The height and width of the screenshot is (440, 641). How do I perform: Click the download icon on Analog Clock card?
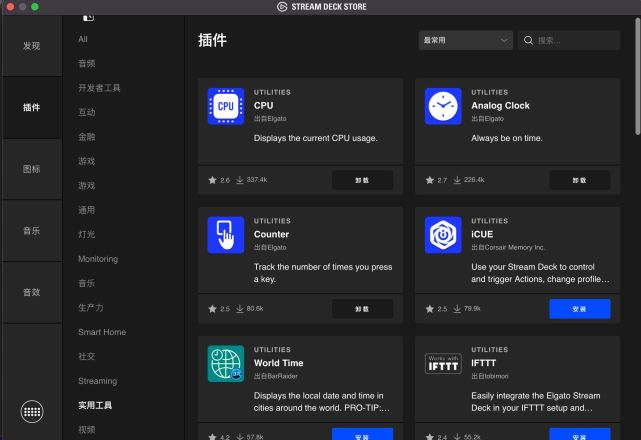[x=457, y=180]
